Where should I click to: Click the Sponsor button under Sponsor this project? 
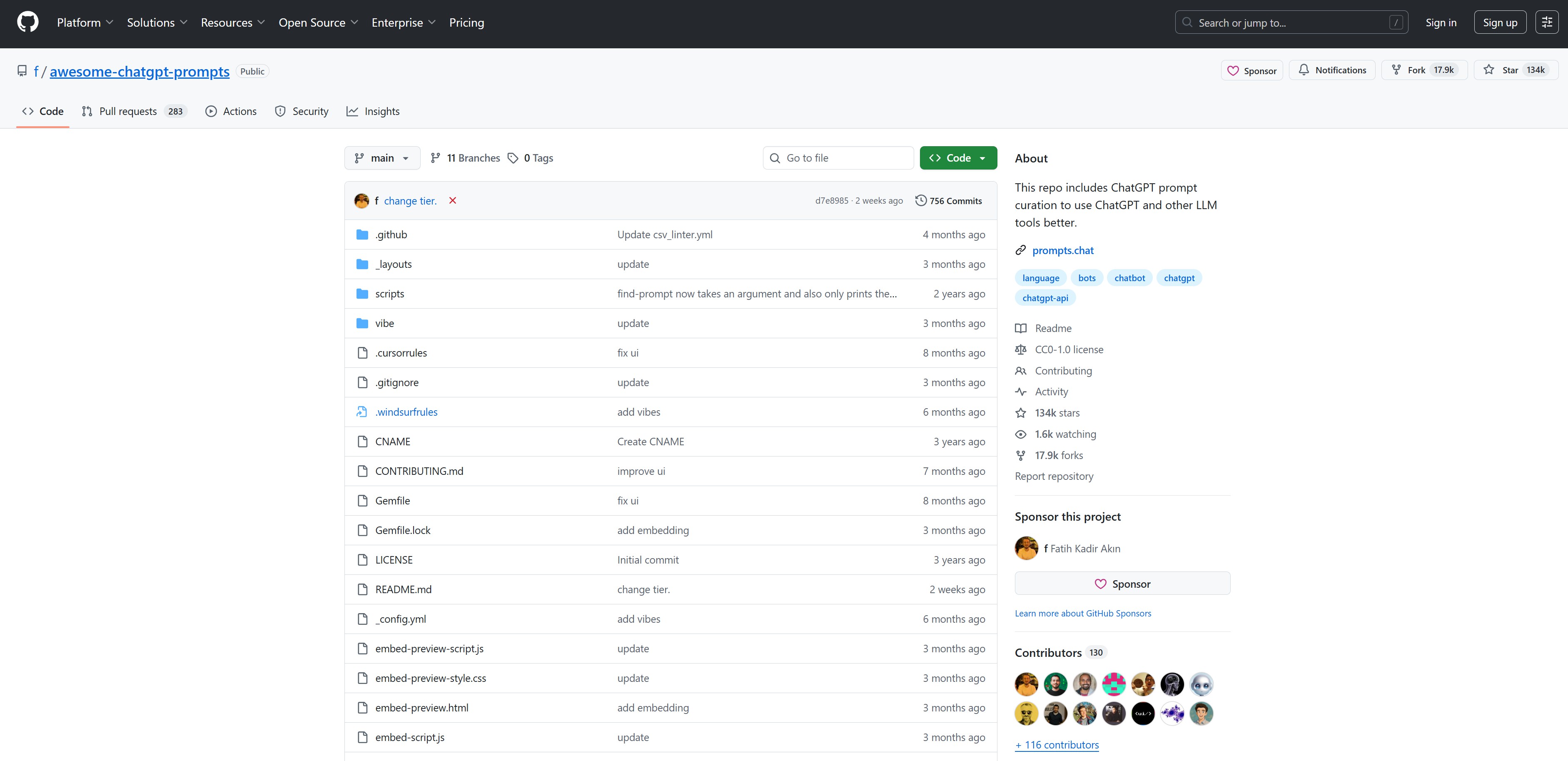[x=1122, y=584]
